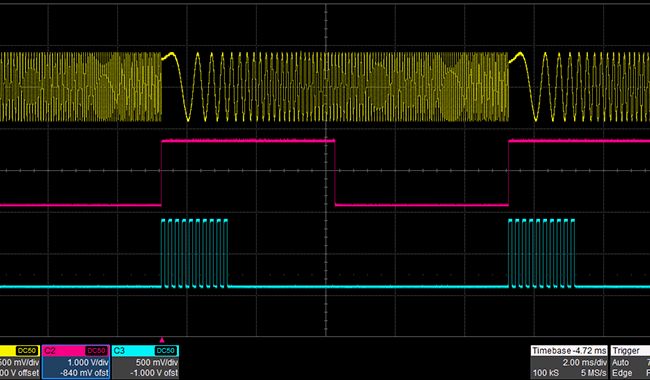Click the yellow DC50 coupling badge

[27, 351]
